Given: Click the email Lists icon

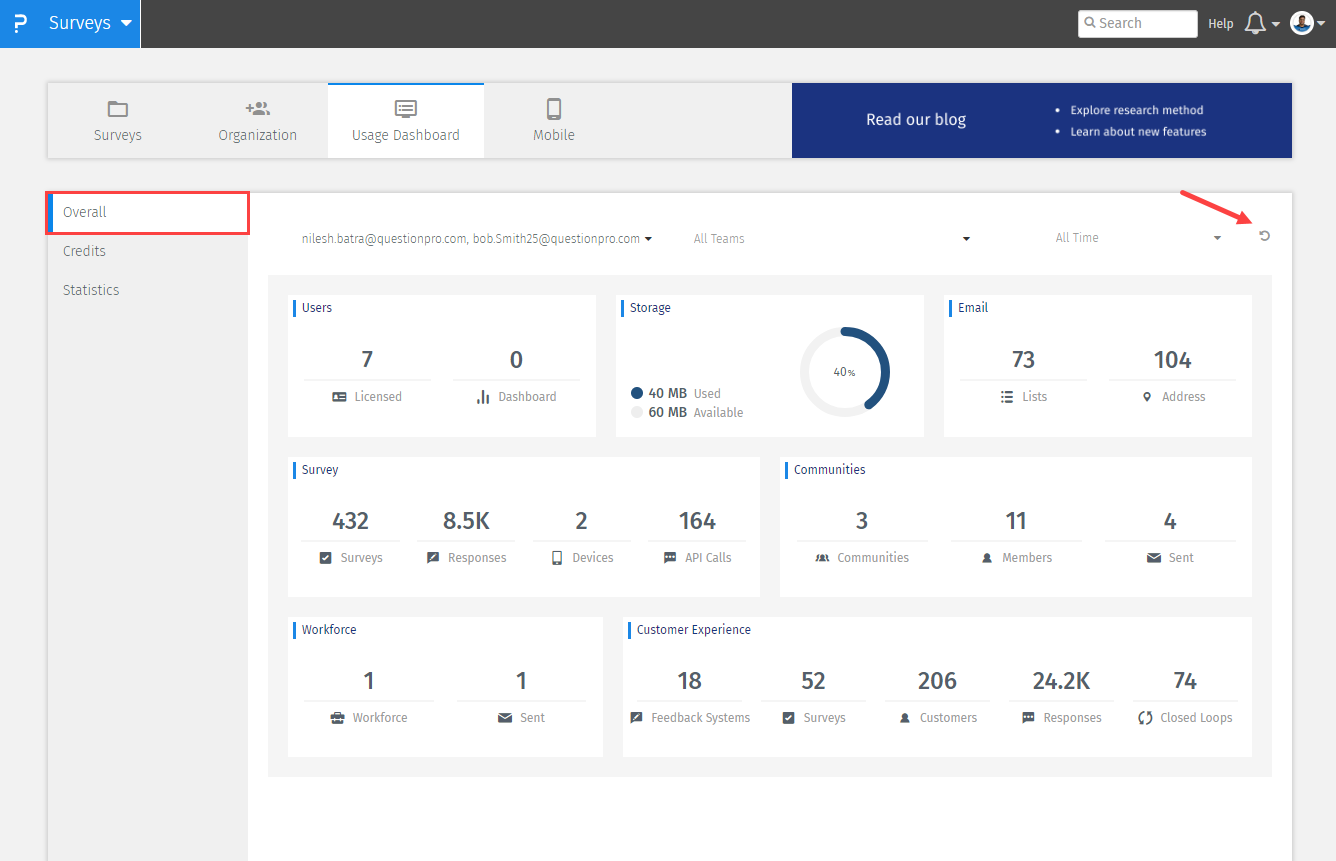Looking at the screenshot, I should click(1007, 397).
